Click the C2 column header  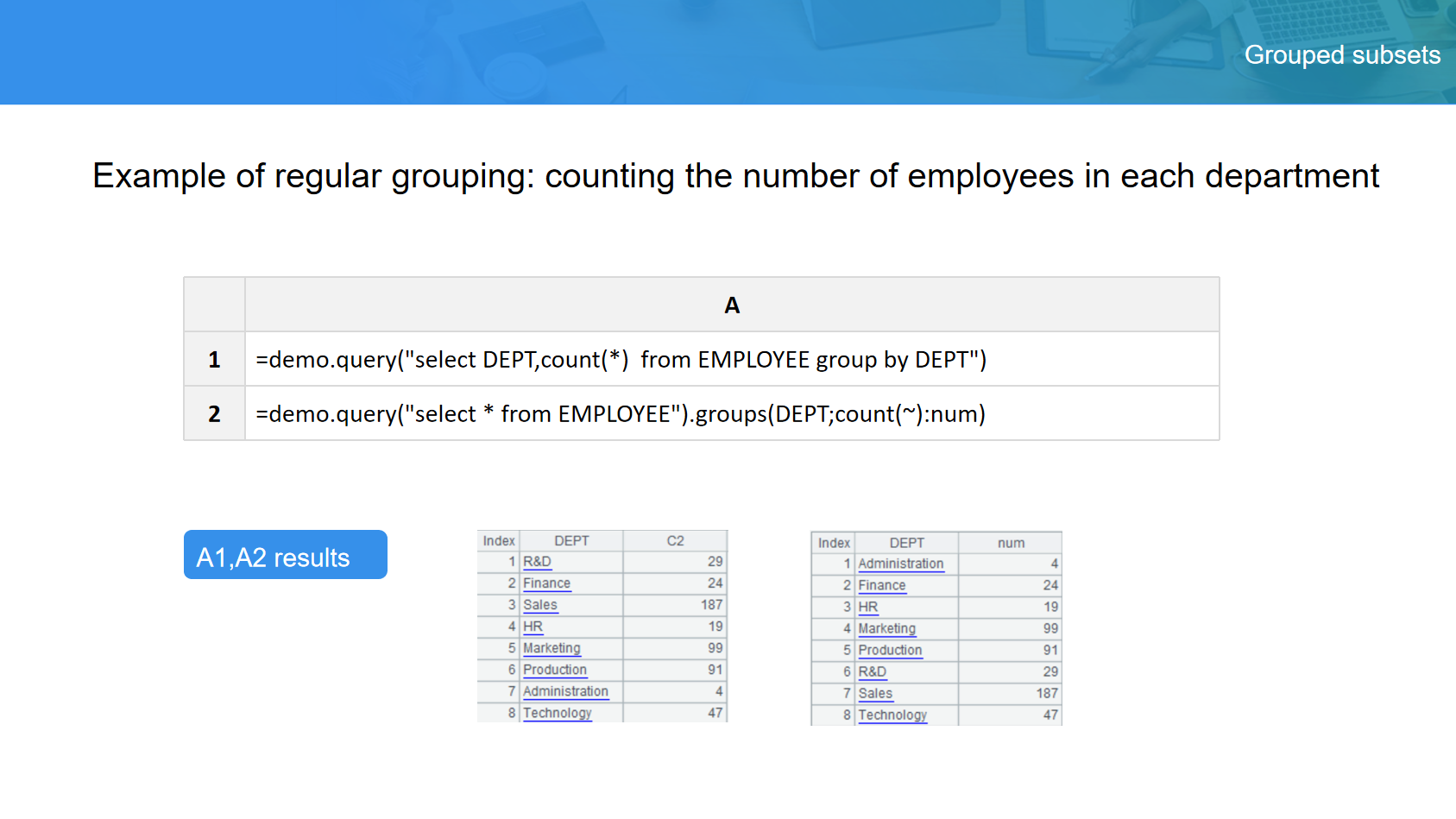click(675, 541)
